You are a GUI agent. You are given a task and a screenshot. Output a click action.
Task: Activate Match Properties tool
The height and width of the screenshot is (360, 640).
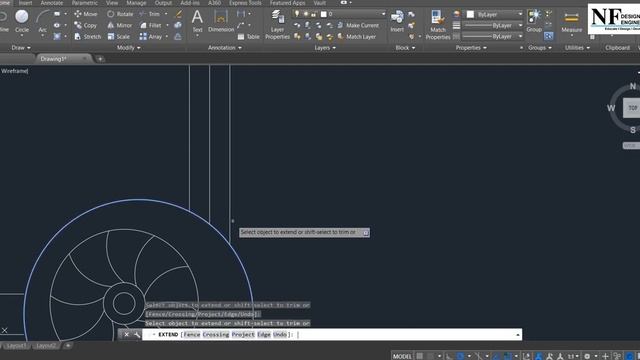click(x=438, y=24)
